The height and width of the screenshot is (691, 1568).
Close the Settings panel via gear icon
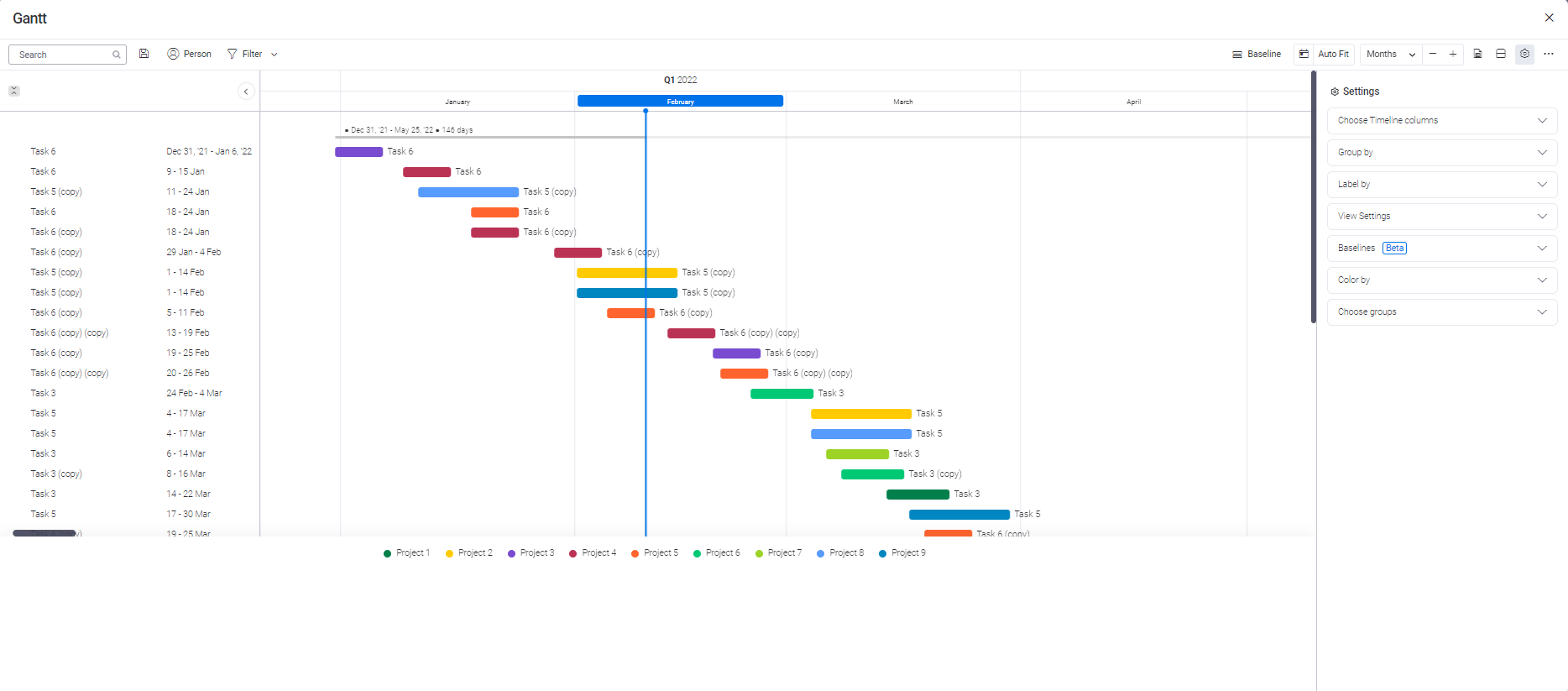1525,54
